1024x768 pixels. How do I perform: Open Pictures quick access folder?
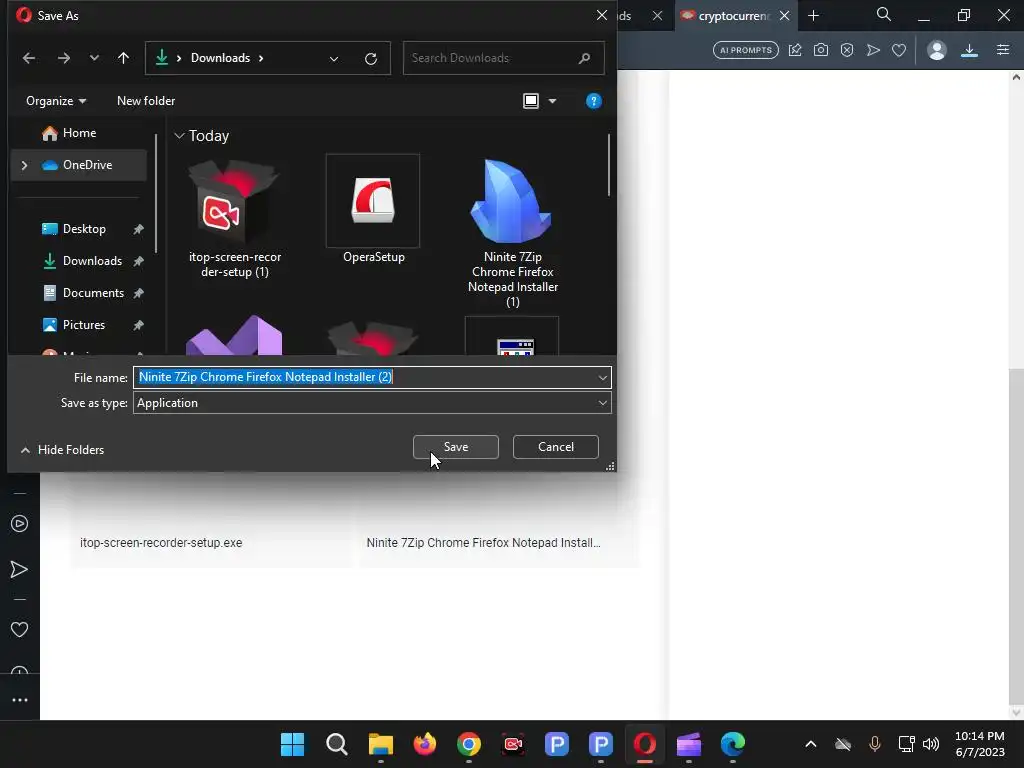pyautogui.click(x=84, y=325)
